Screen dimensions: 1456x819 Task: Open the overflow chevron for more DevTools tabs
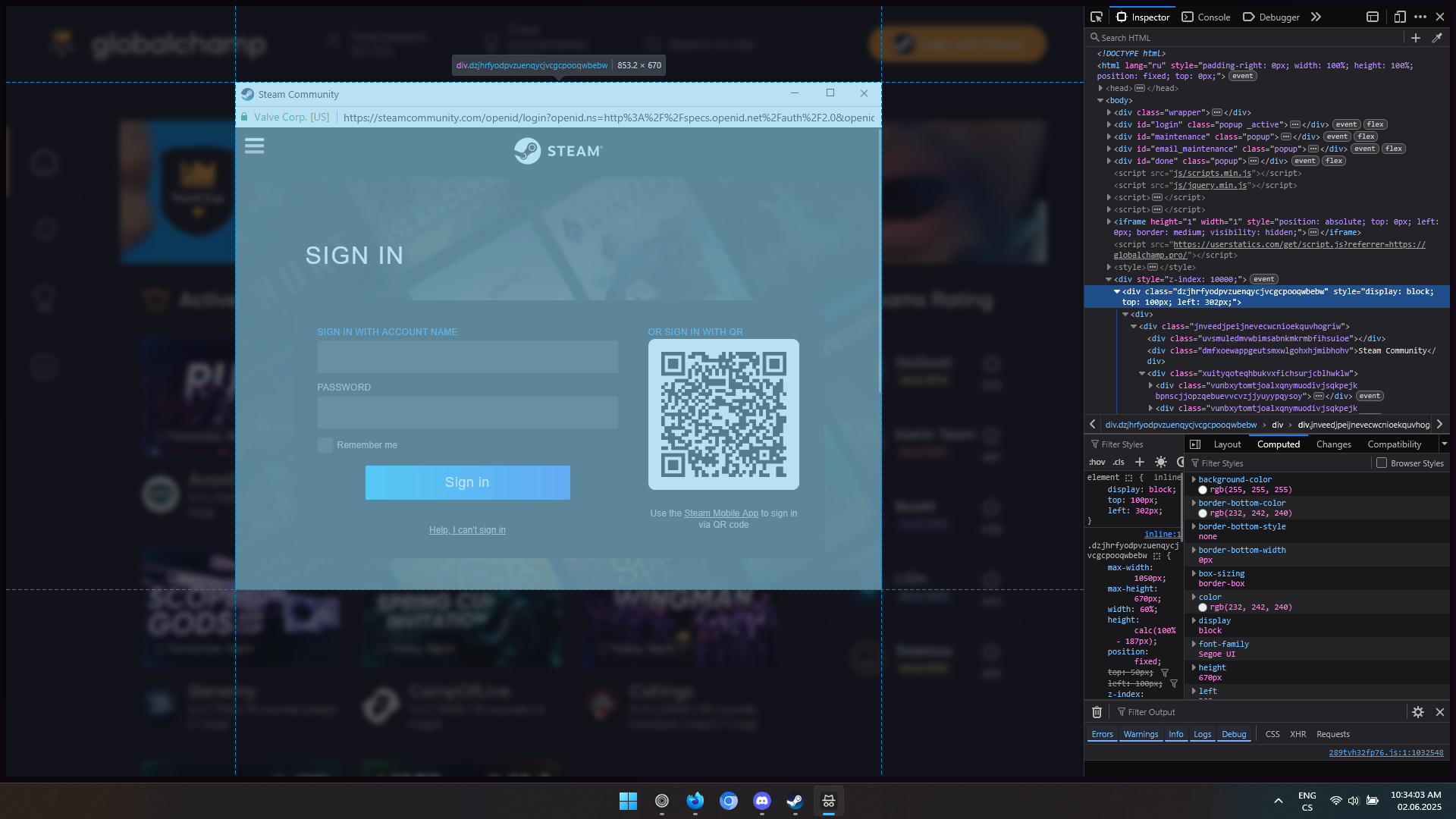(1316, 17)
